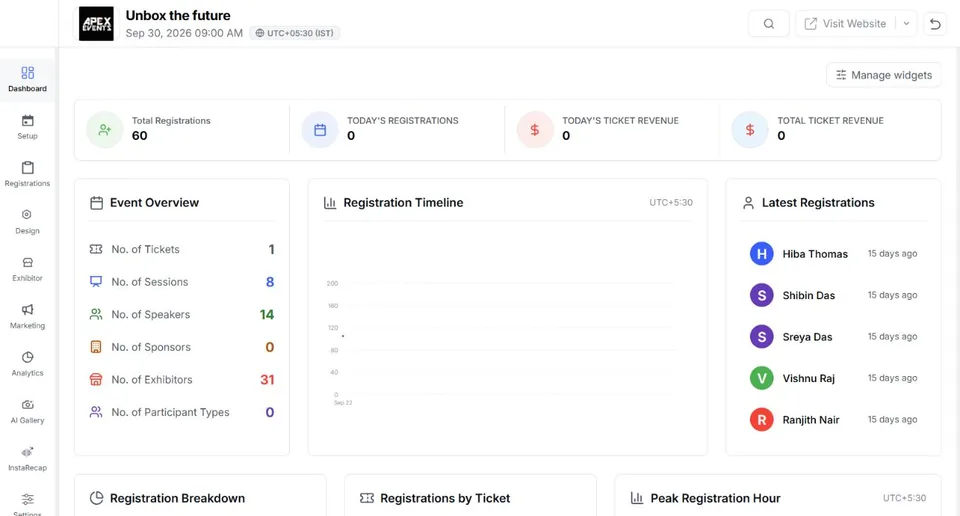960x516 pixels.
Task: Click the Total Registrations person icon
Action: [x=105, y=130]
